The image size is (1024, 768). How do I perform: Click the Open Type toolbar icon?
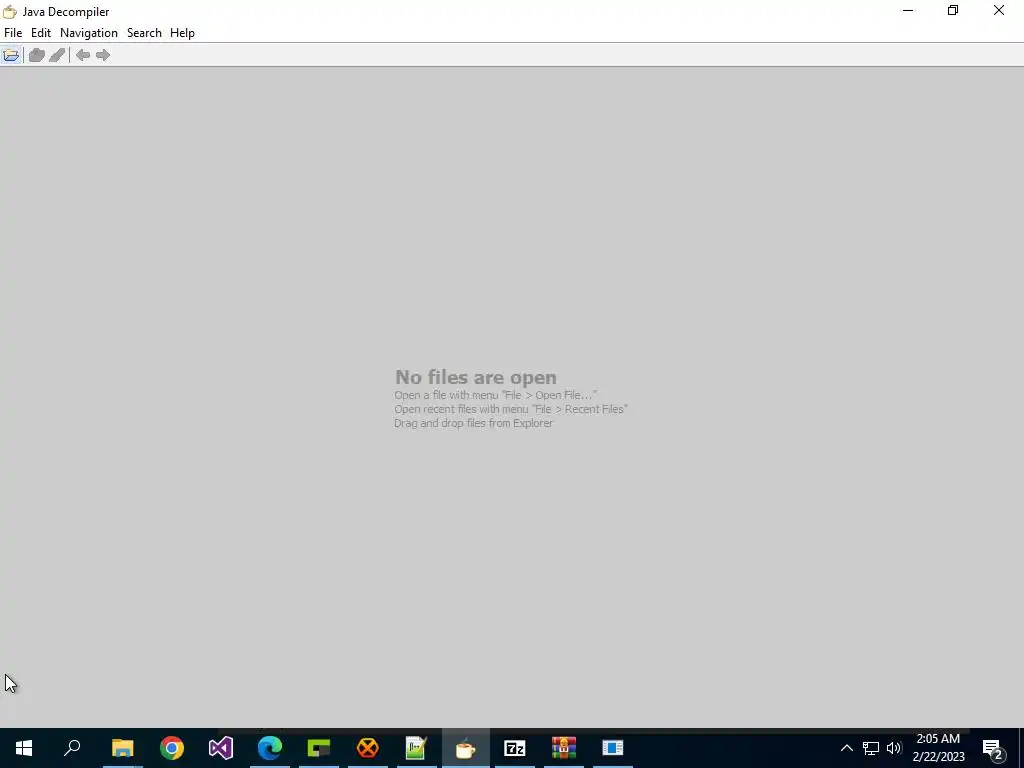(x=37, y=55)
